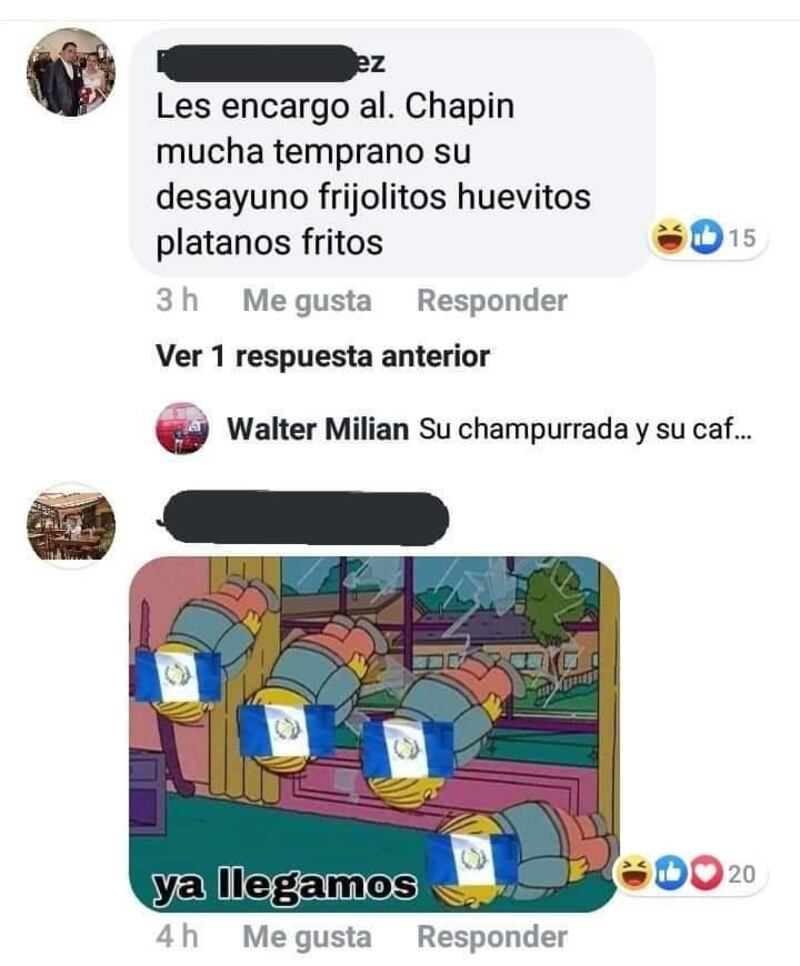The width and height of the screenshot is (800, 966).
Task: Expand Walter Milian's truncated reply text
Action: [x=585, y=429]
